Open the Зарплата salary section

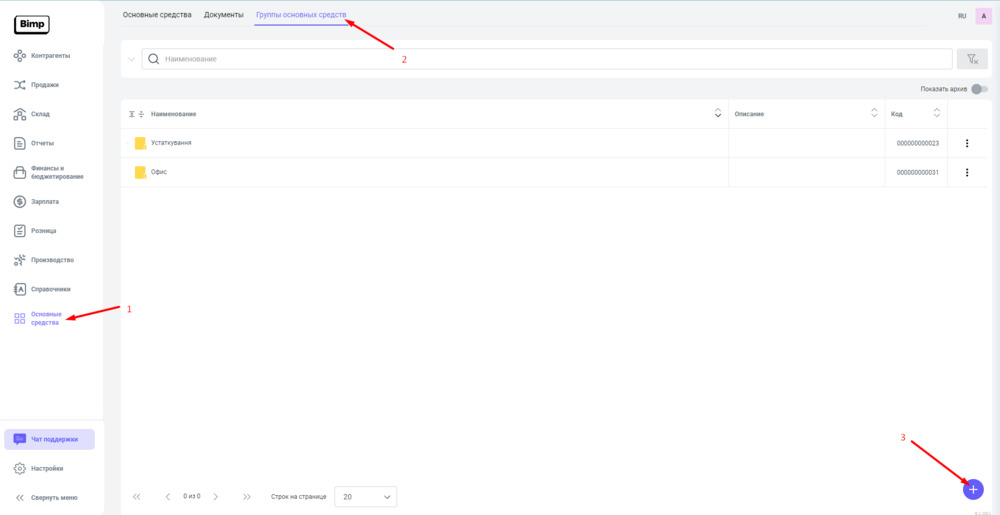tap(45, 201)
